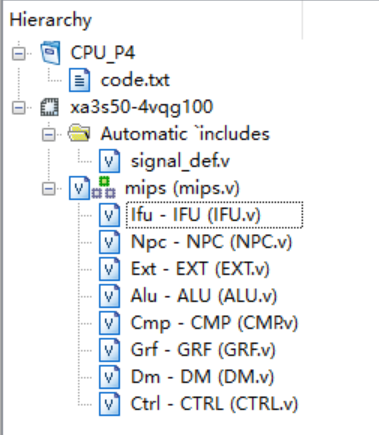Screen dimensions: 379x435
Task: Click the Verilog file icon for Ctrl
Action: (x=109, y=404)
